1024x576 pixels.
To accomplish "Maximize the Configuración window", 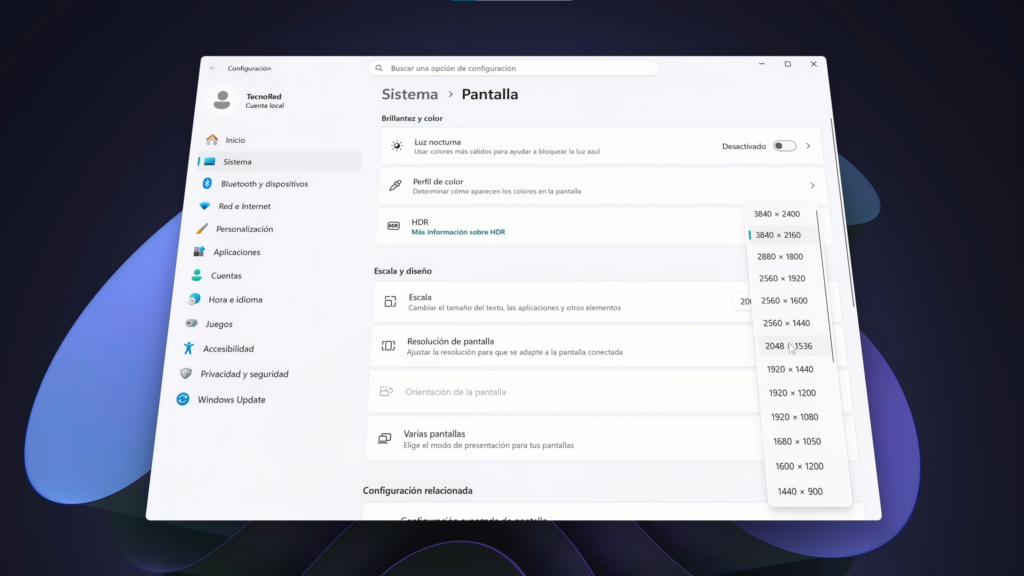I will coord(788,64).
